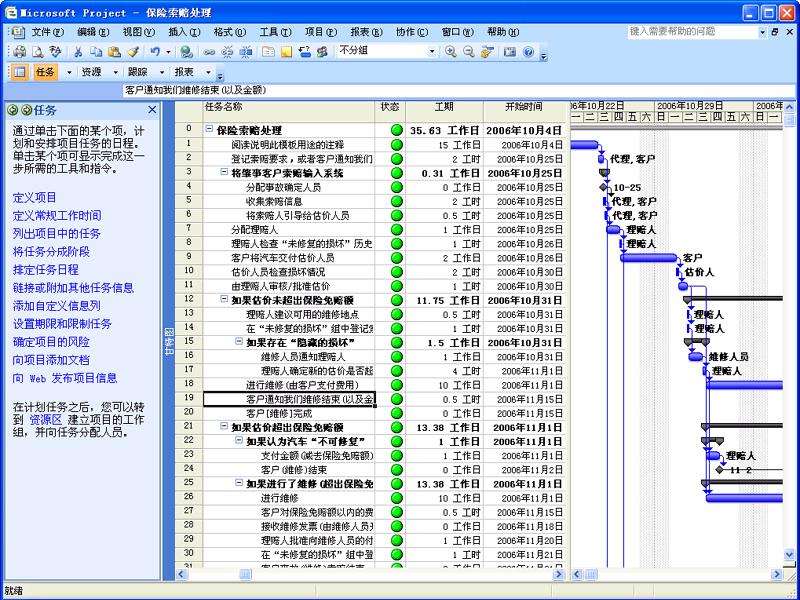Click the yellow Task Notes icon
The image size is (800, 600).
tap(286, 52)
